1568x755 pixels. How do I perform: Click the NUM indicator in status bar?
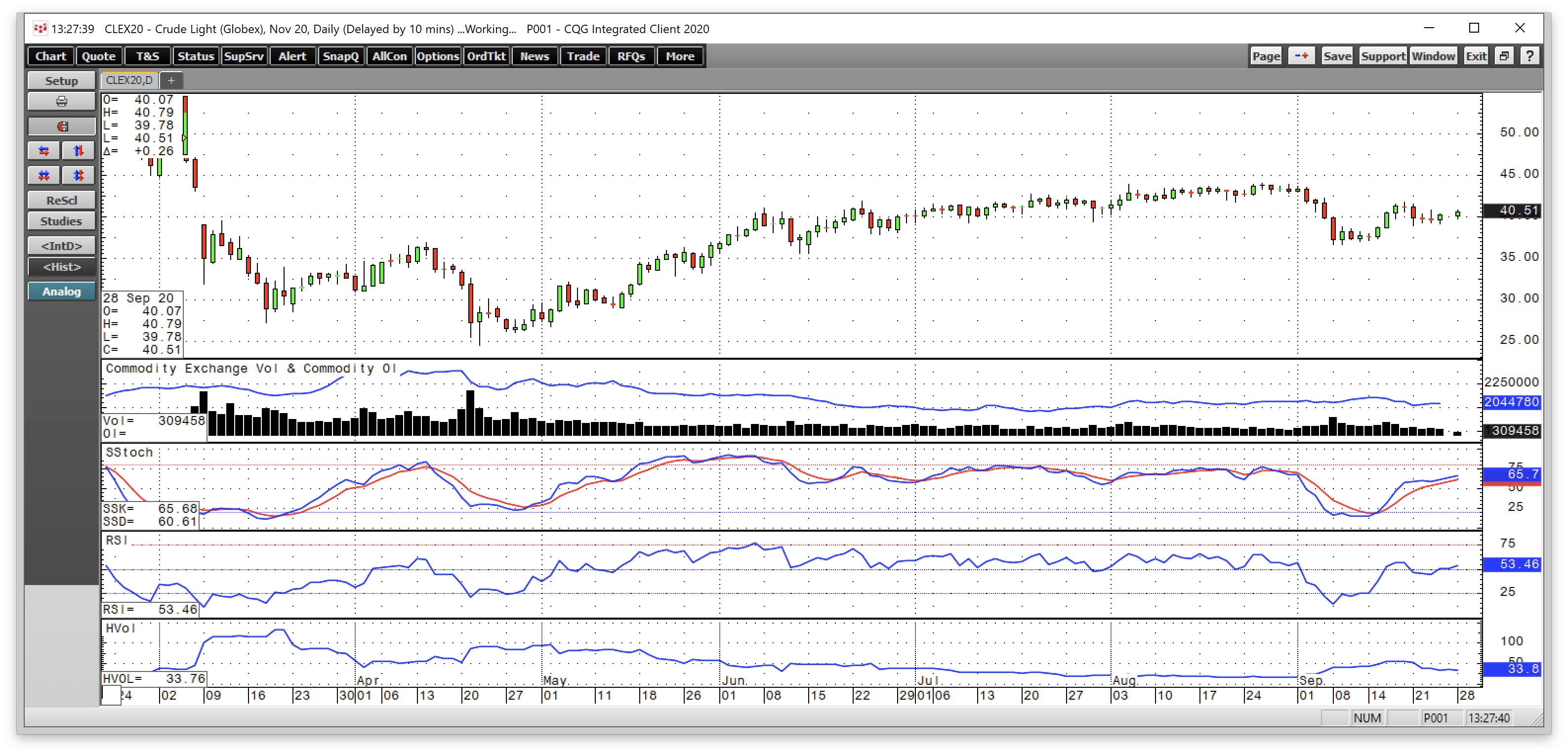coord(1366,718)
